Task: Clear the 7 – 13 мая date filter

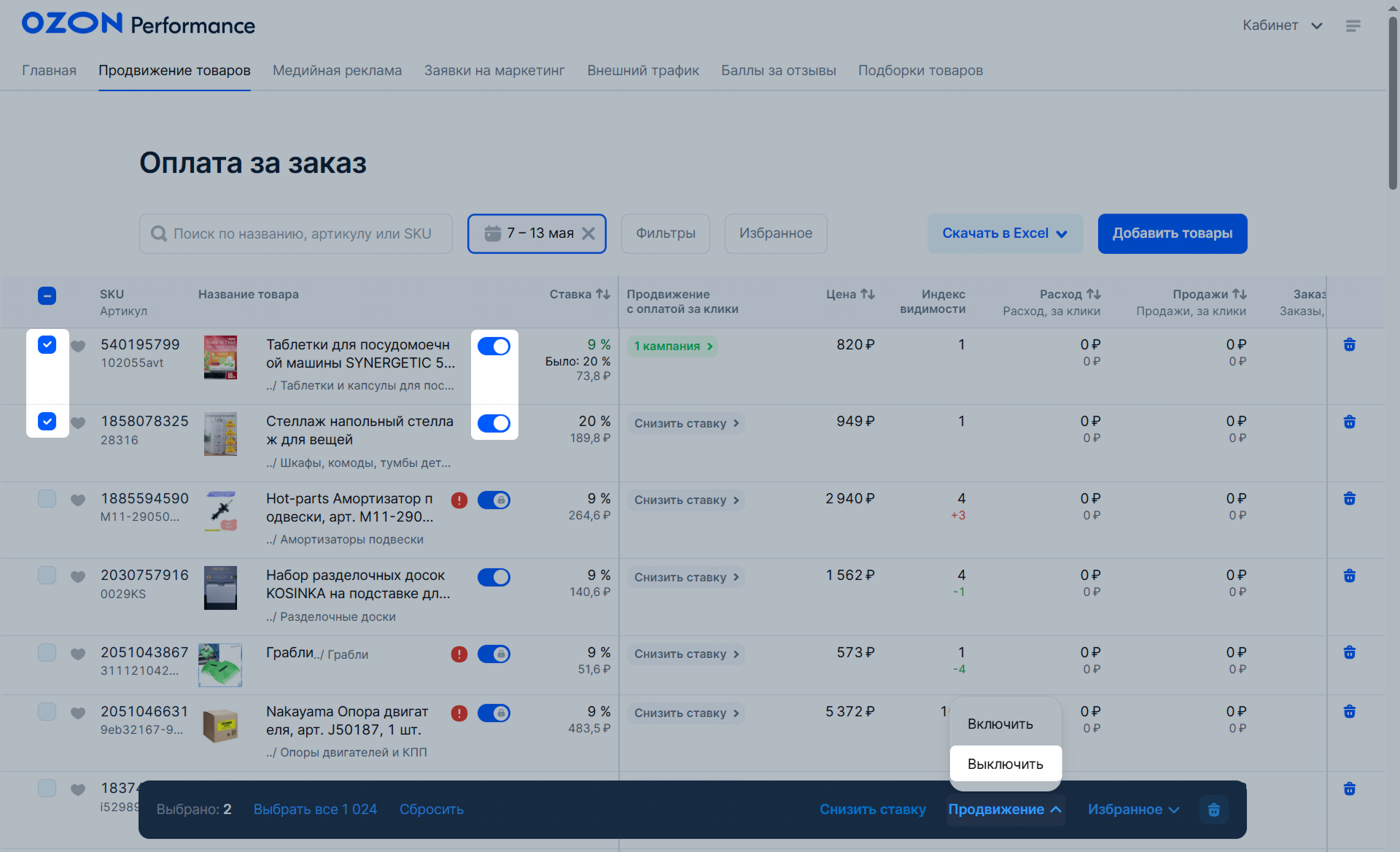Action: coord(588,233)
